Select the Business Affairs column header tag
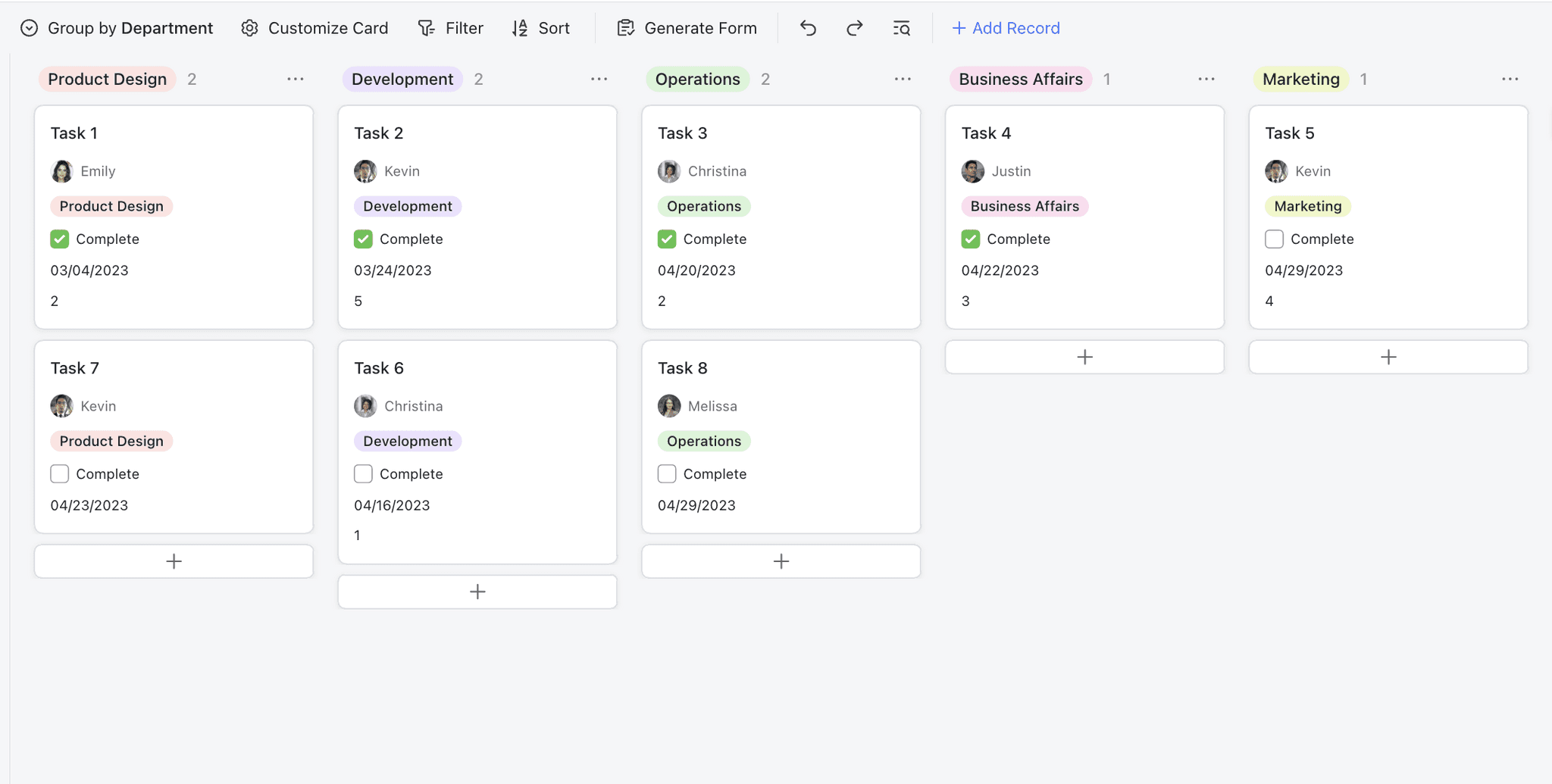The height and width of the screenshot is (784, 1552). [x=1021, y=79]
